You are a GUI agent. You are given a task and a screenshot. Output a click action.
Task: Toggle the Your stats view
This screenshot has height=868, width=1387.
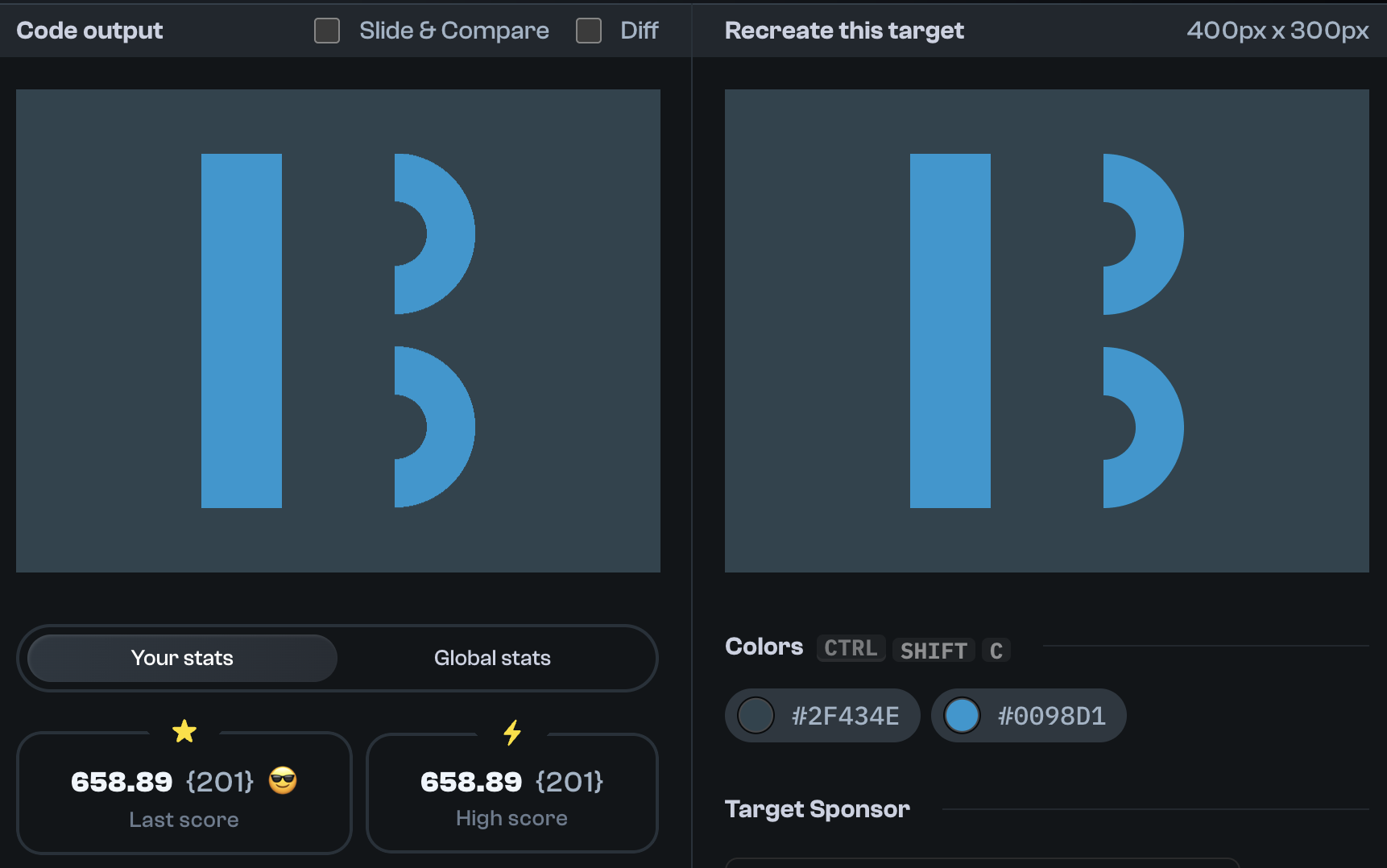pyautogui.click(x=182, y=658)
